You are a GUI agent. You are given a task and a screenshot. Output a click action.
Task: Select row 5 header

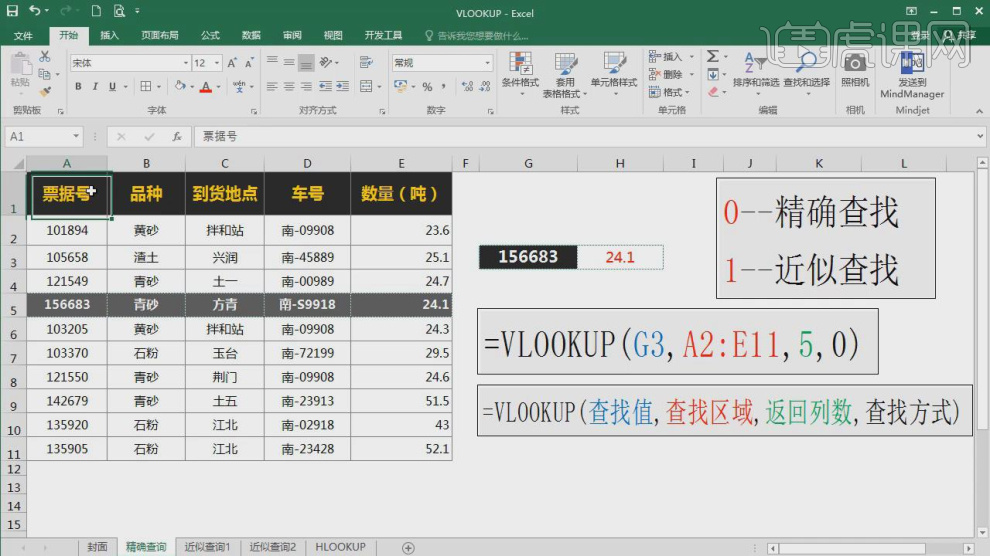pos(13,305)
